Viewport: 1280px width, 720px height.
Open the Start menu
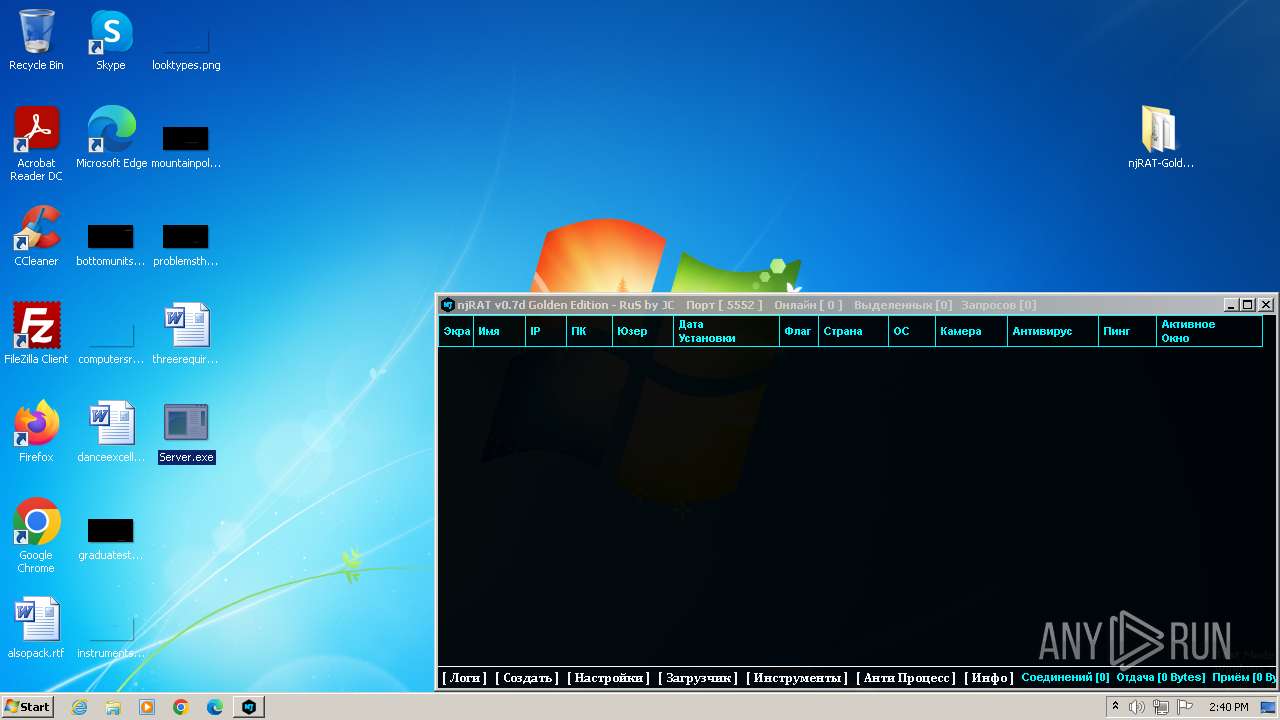(27, 707)
